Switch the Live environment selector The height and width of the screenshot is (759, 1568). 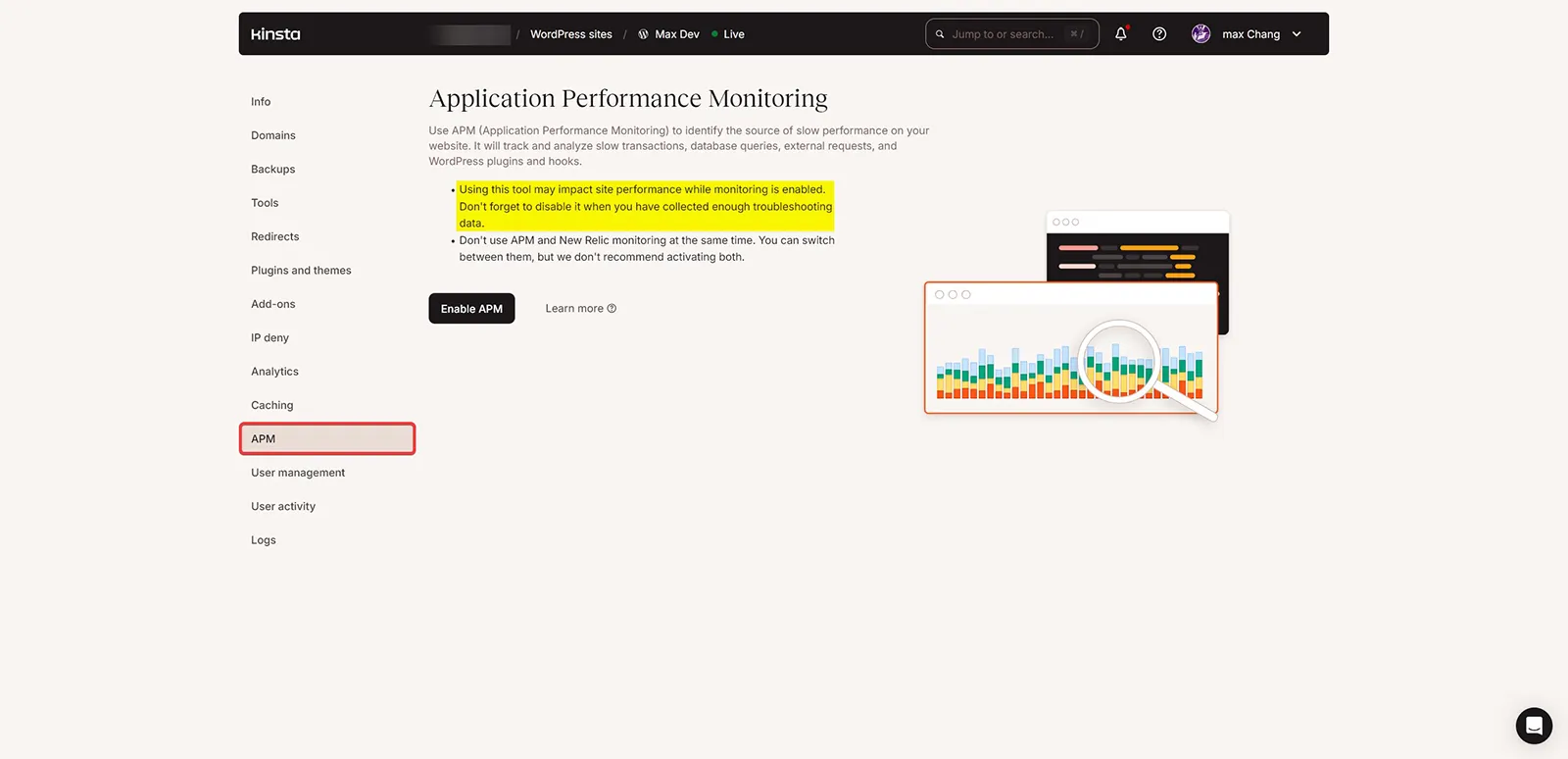pyautogui.click(x=728, y=34)
